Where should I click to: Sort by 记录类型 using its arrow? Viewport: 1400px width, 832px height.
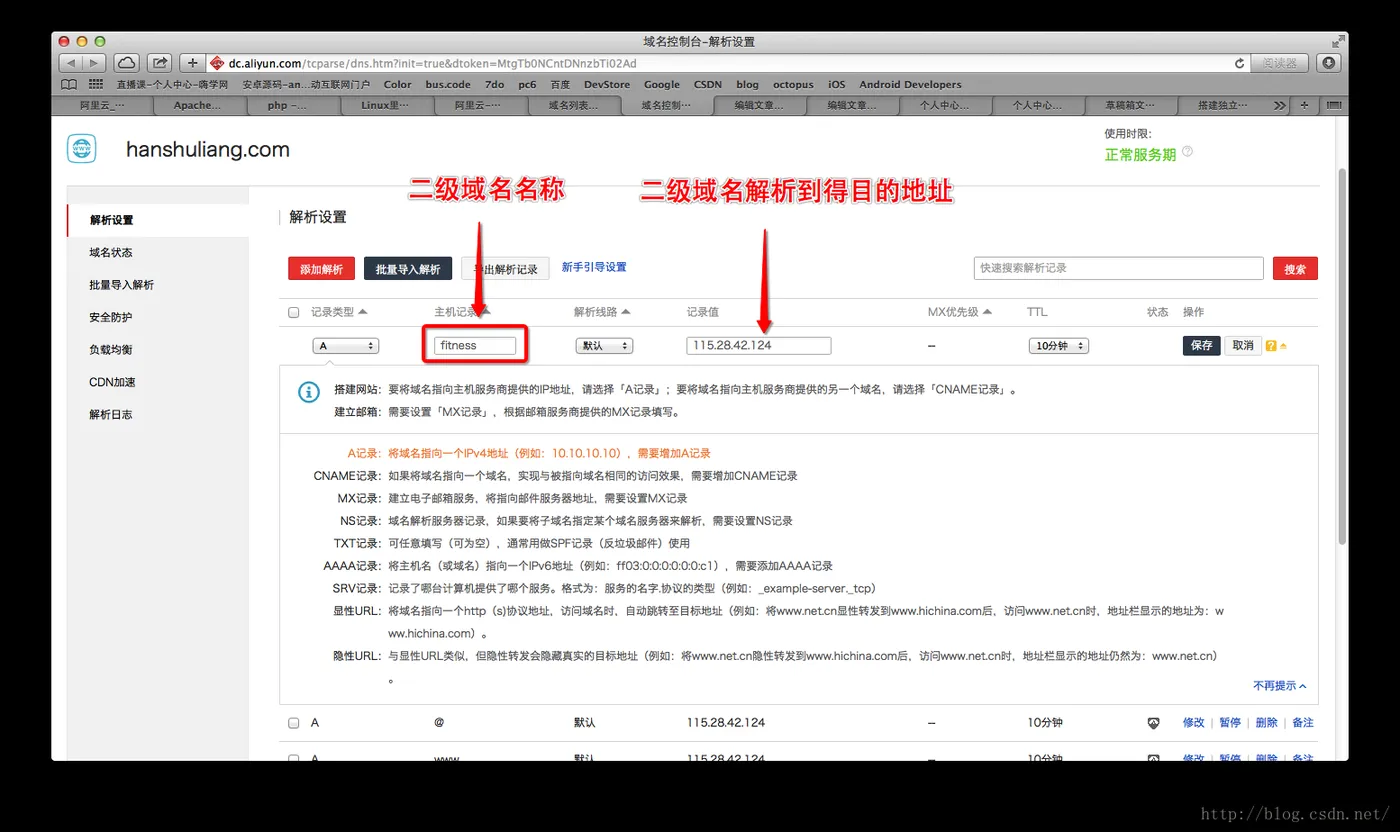tap(363, 312)
